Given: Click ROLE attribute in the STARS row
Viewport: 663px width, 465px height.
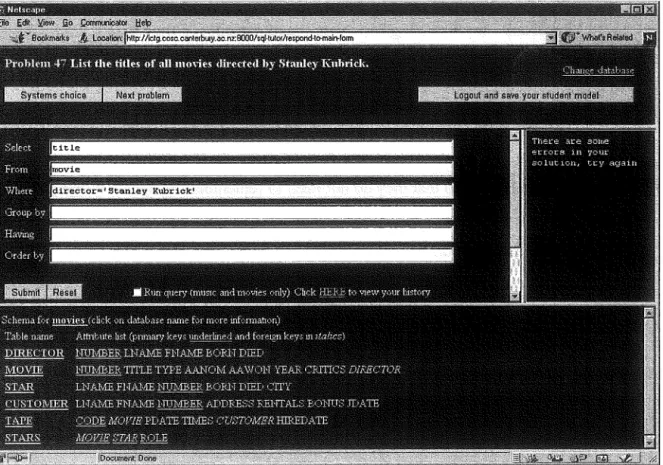Looking at the screenshot, I should pyautogui.click(x=153, y=438).
